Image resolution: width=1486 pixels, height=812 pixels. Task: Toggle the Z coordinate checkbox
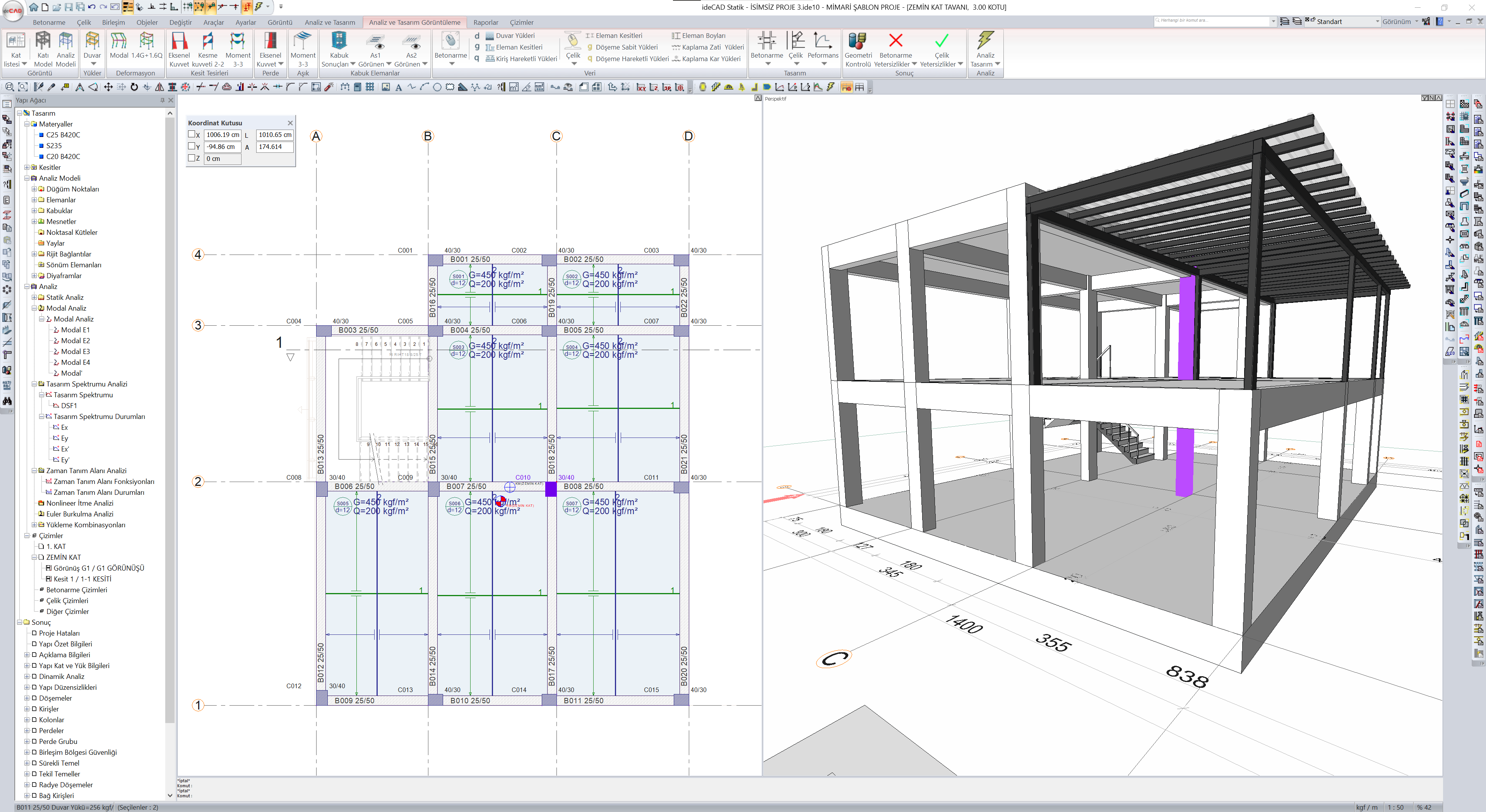click(192, 159)
